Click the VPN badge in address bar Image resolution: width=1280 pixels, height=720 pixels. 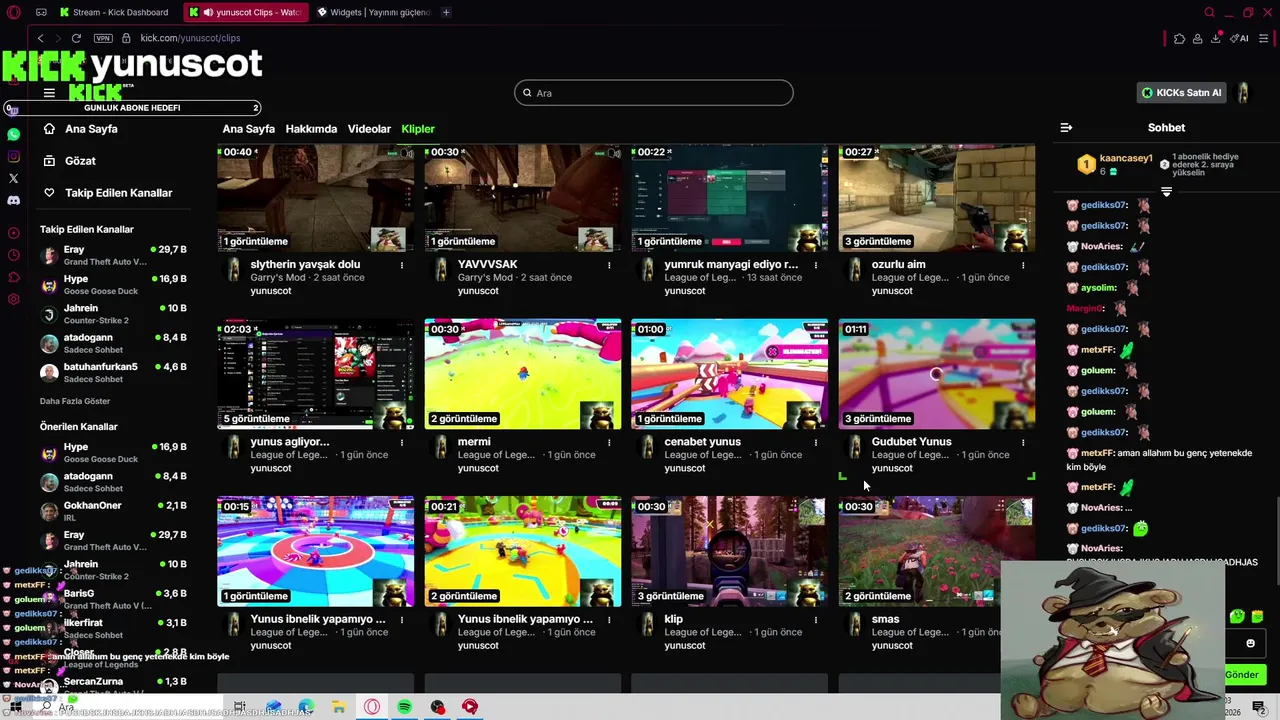(103, 38)
